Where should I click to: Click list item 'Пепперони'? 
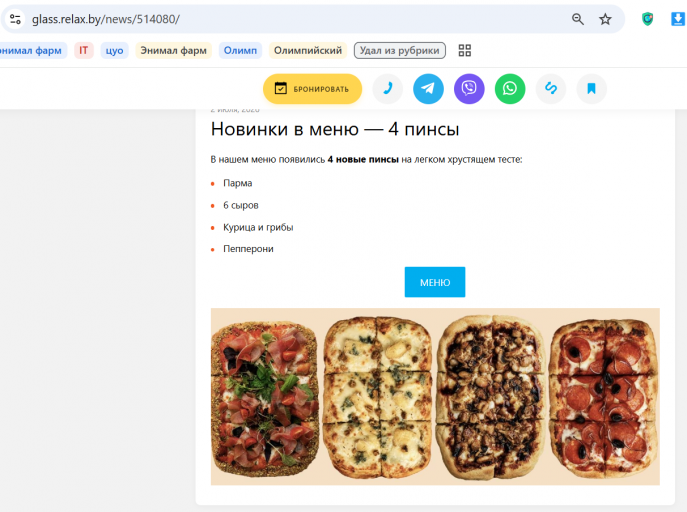coord(248,249)
